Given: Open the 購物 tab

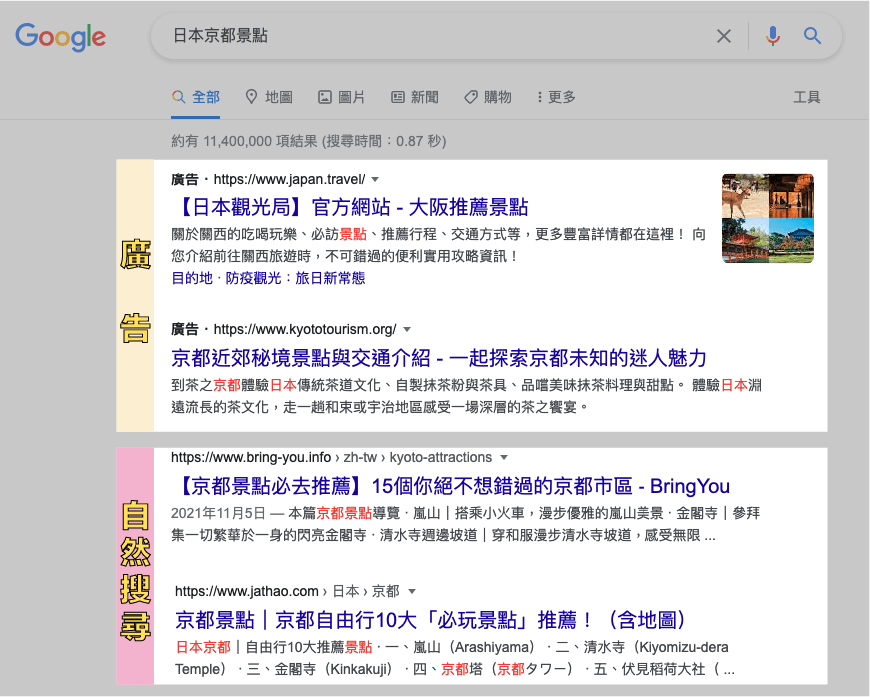Looking at the screenshot, I should tap(488, 97).
